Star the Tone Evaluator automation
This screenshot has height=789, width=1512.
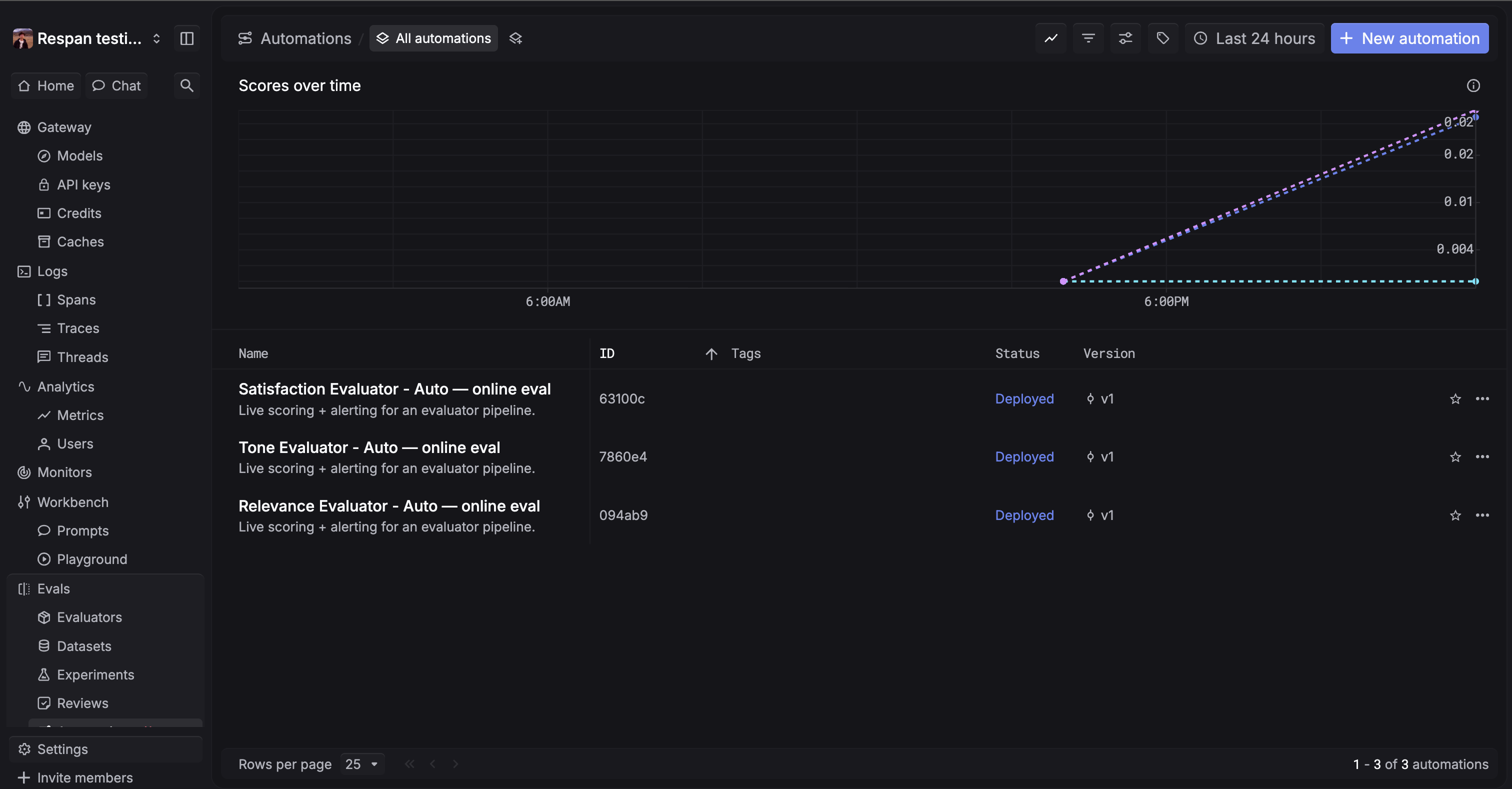coord(1455,457)
